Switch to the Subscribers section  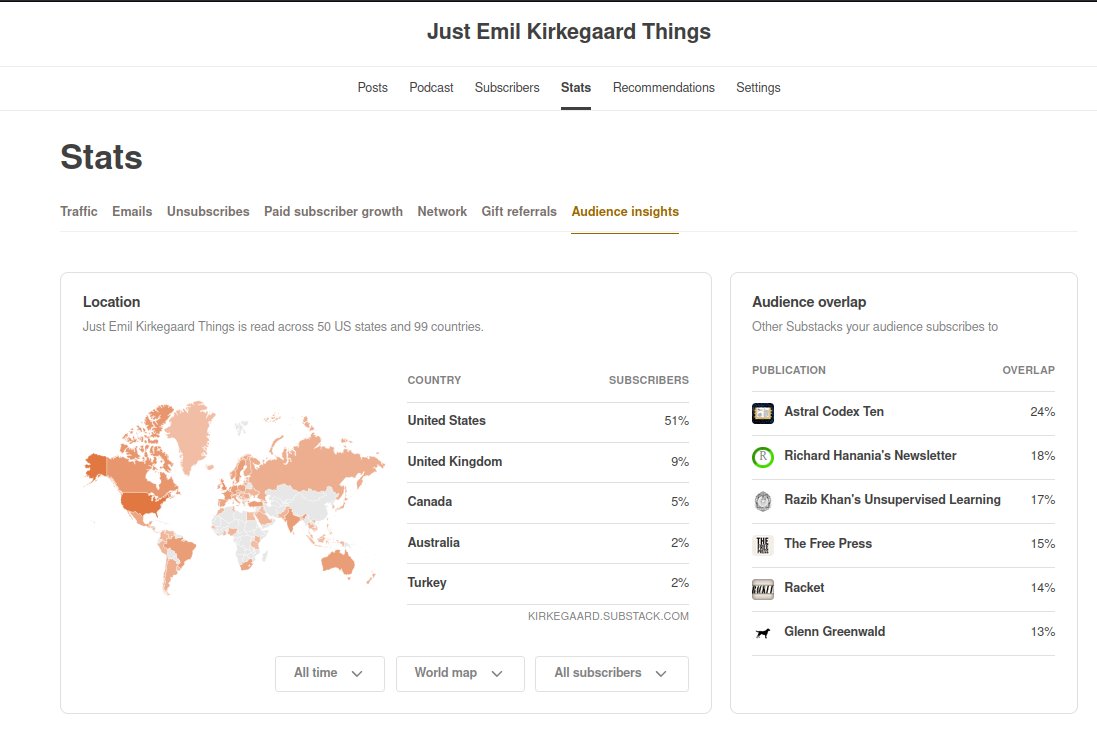507,87
